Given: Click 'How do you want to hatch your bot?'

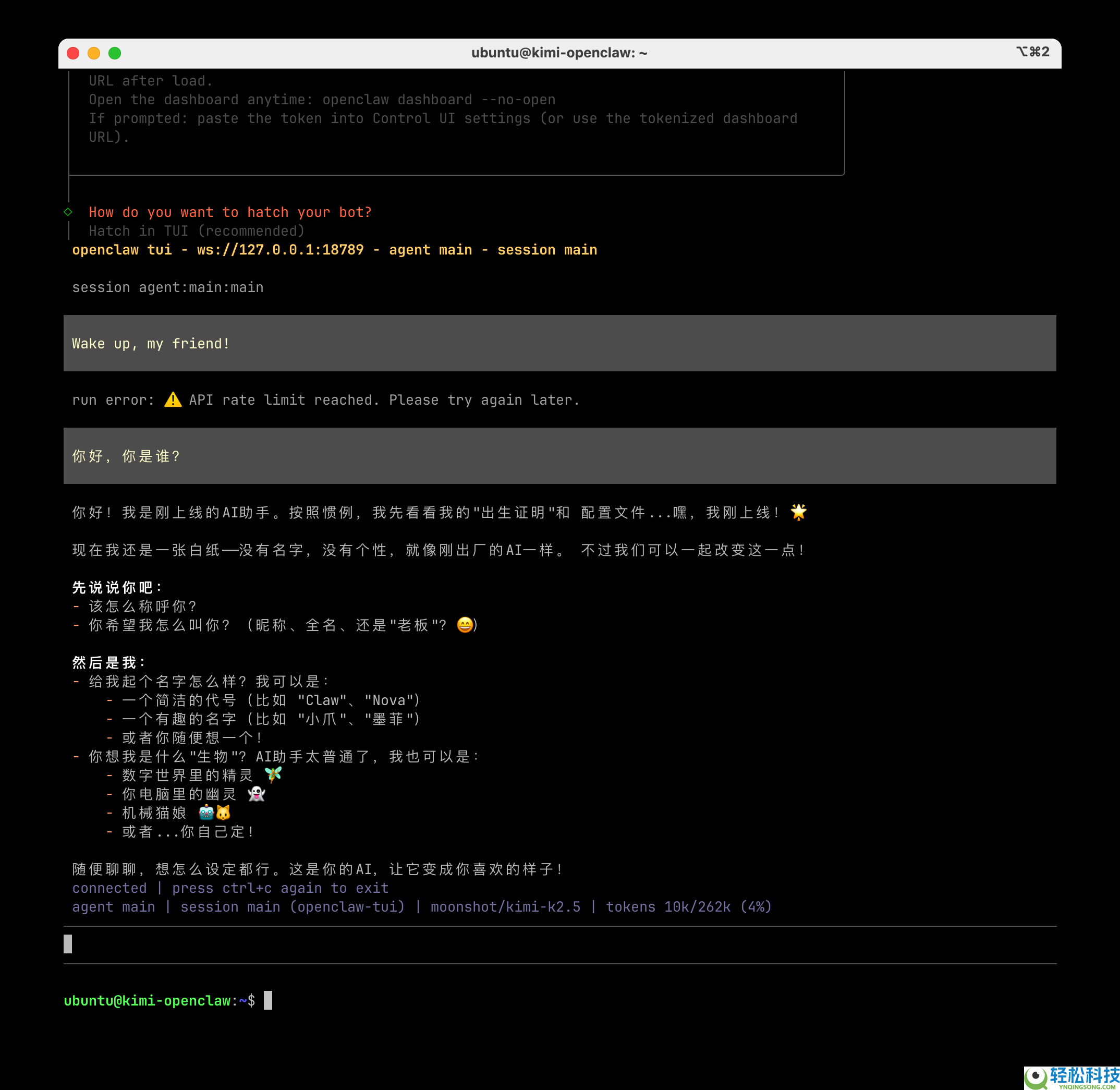Looking at the screenshot, I should coord(230,212).
